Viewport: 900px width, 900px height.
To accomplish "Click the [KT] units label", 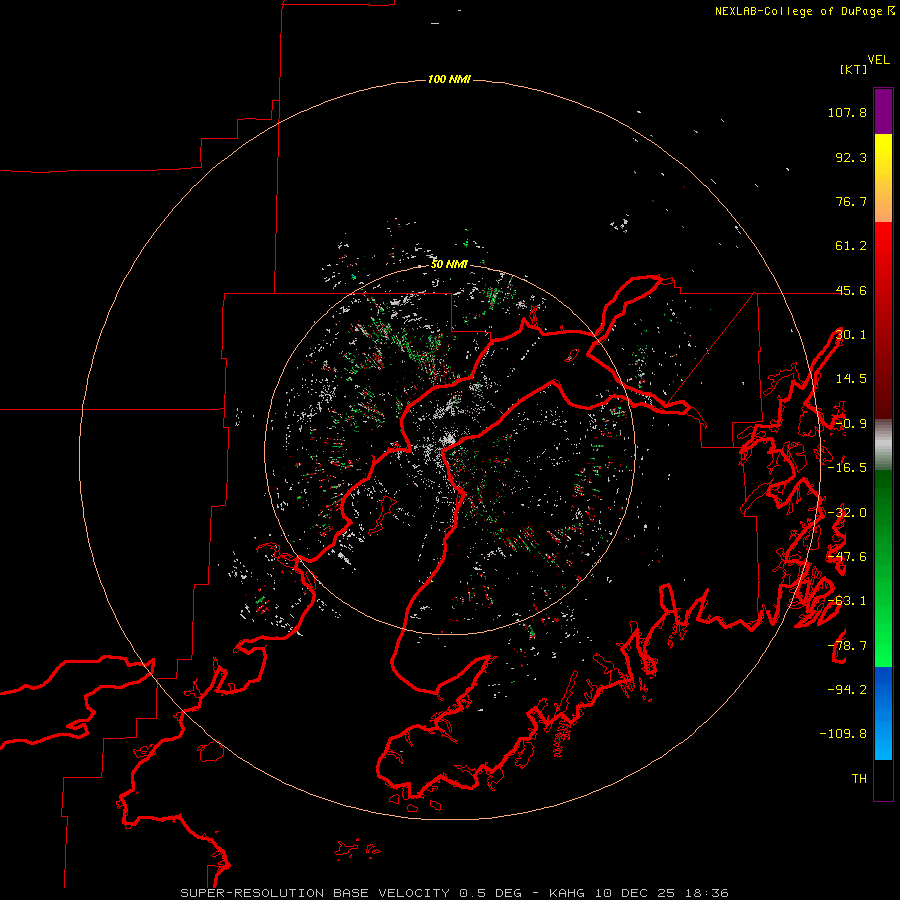I will tap(853, 69).
